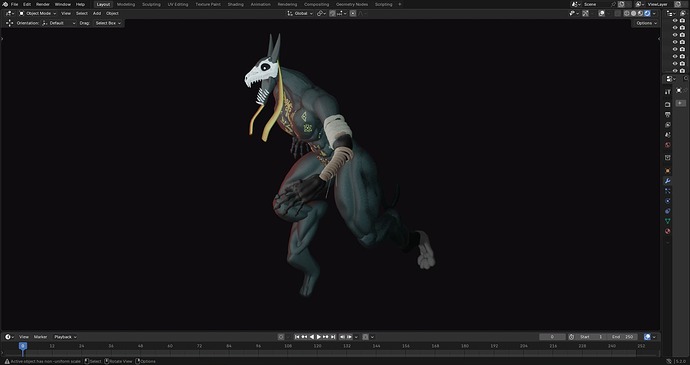Viewport: 690px width, 365px height.
Task: Click the properties search magnifier icon
Action: 686,78
